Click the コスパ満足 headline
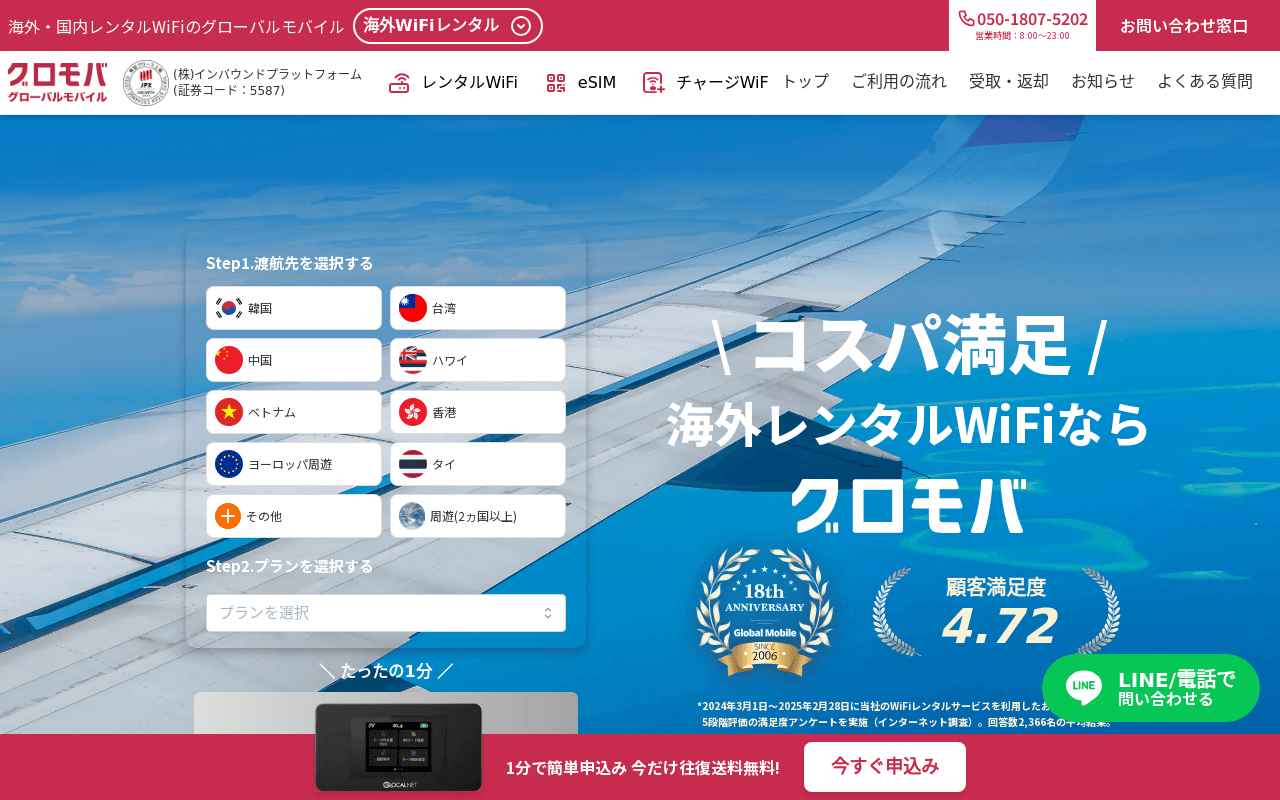The width and height of the screenshot is (1280, 800). point(910,346)
